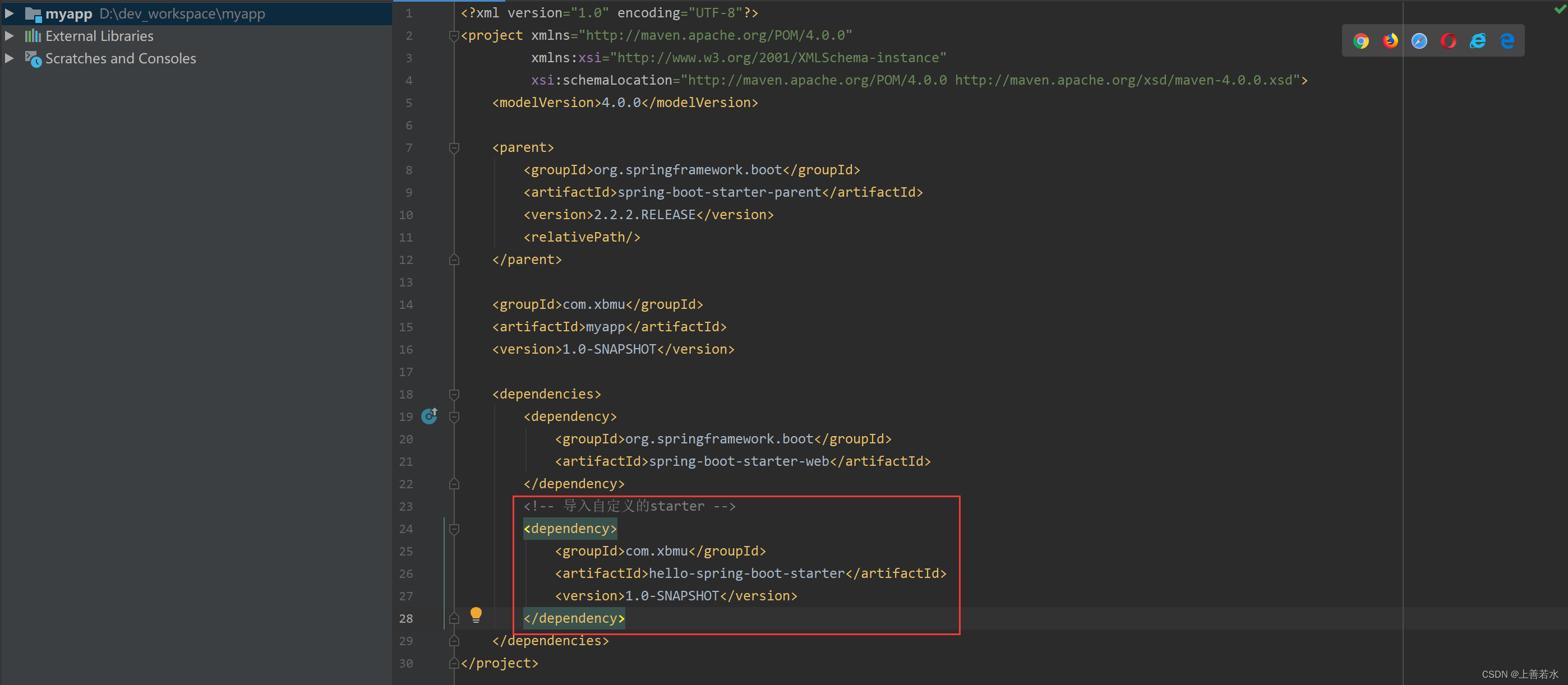Collapse the dependencies fold on line 18
Image resolution: width=1568 pixels, height=685 pixels.
tap(454, 394)
